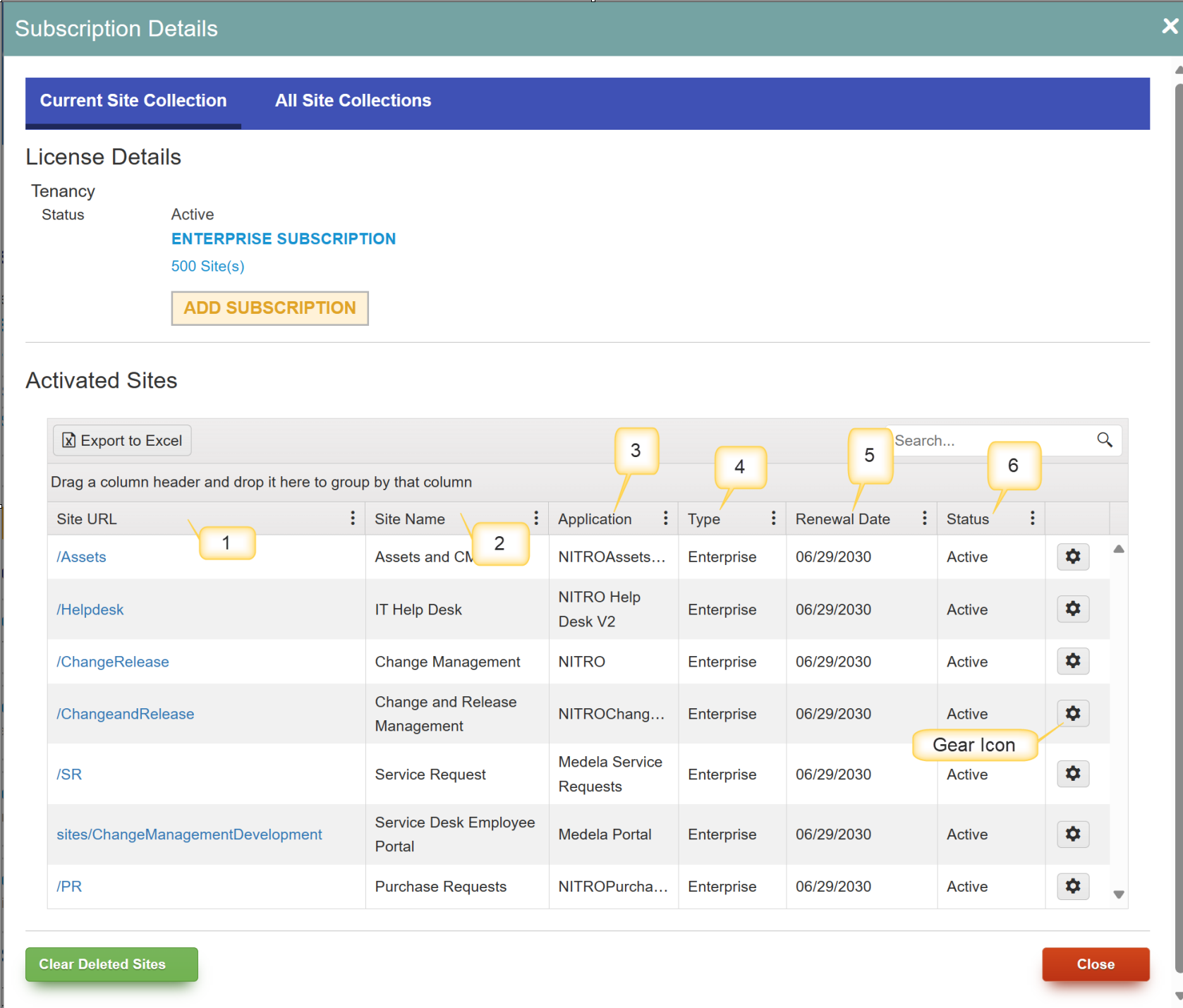1183x1008 pixels.
Task: Open gear settings for the /PR row
Action: (x=1073, y=886)
